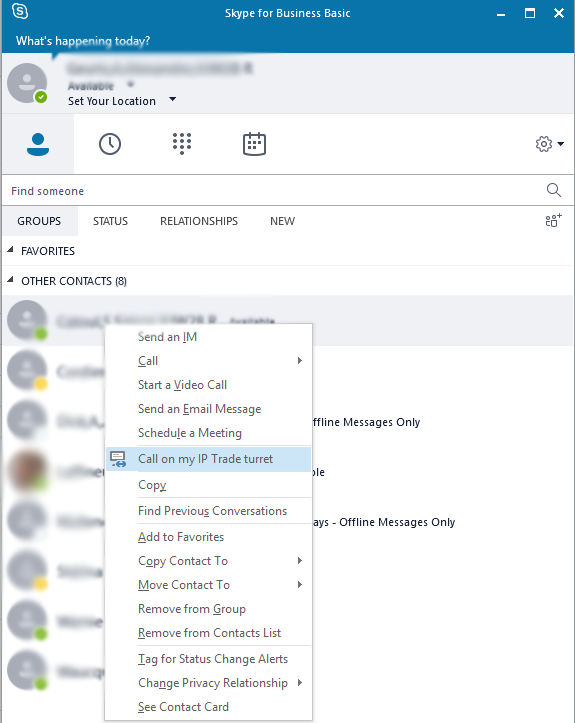This screenshot has height=723, width=575.
Task: Expand the Copy Contact To submenu arrow
Action: point(300,561)
